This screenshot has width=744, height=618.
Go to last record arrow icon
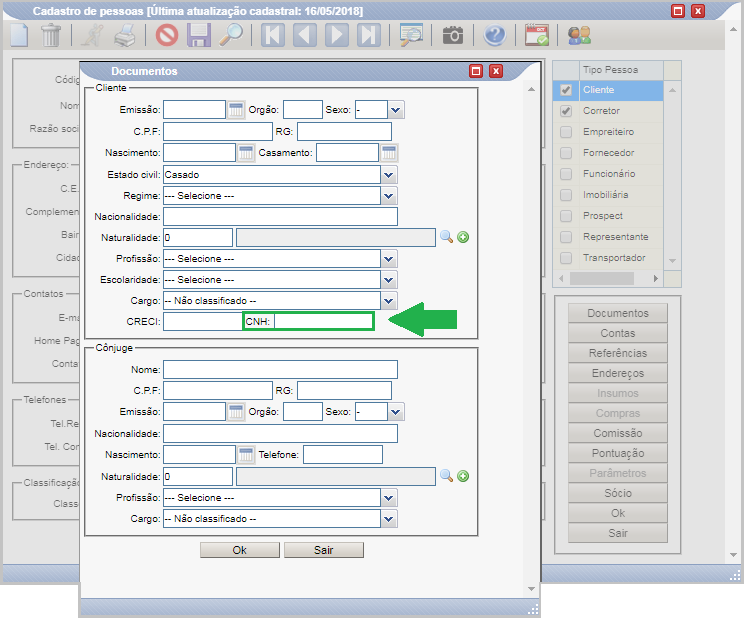[x=369, y=35]
